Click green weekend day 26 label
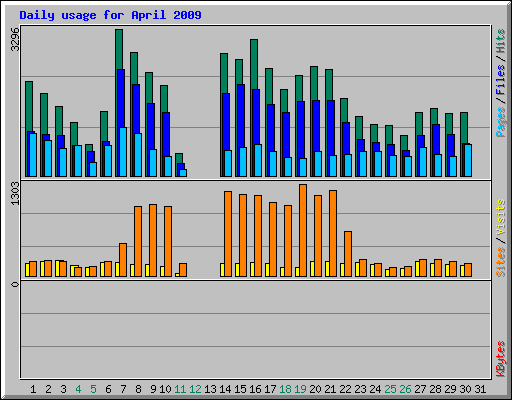 coord(405,389)
